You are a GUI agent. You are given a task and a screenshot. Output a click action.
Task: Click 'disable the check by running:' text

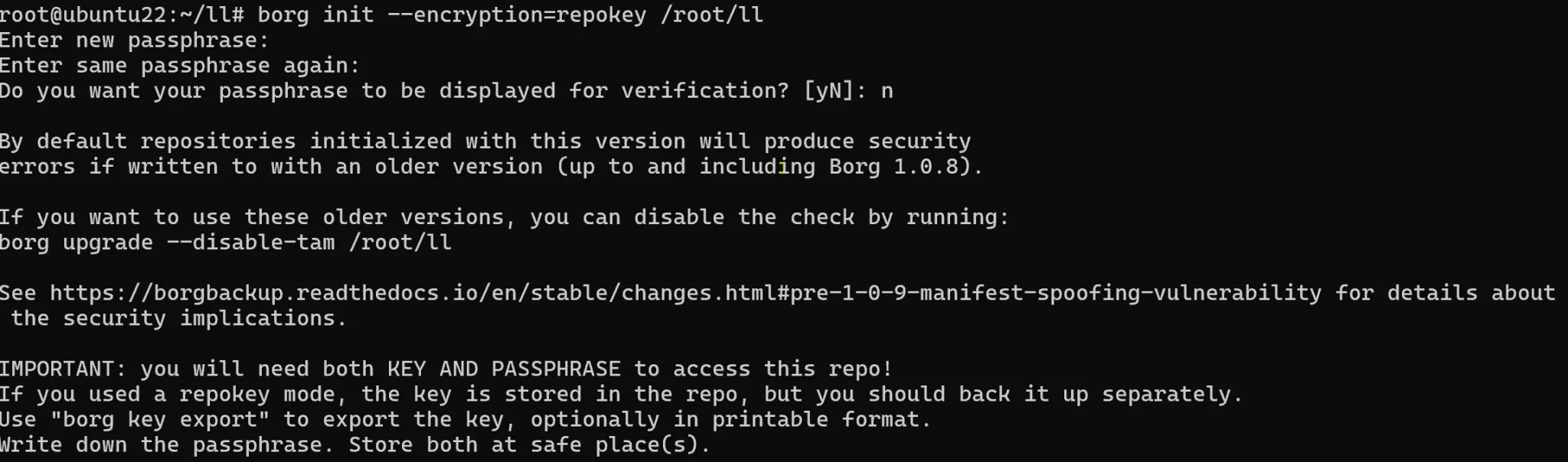coord(822,217)
